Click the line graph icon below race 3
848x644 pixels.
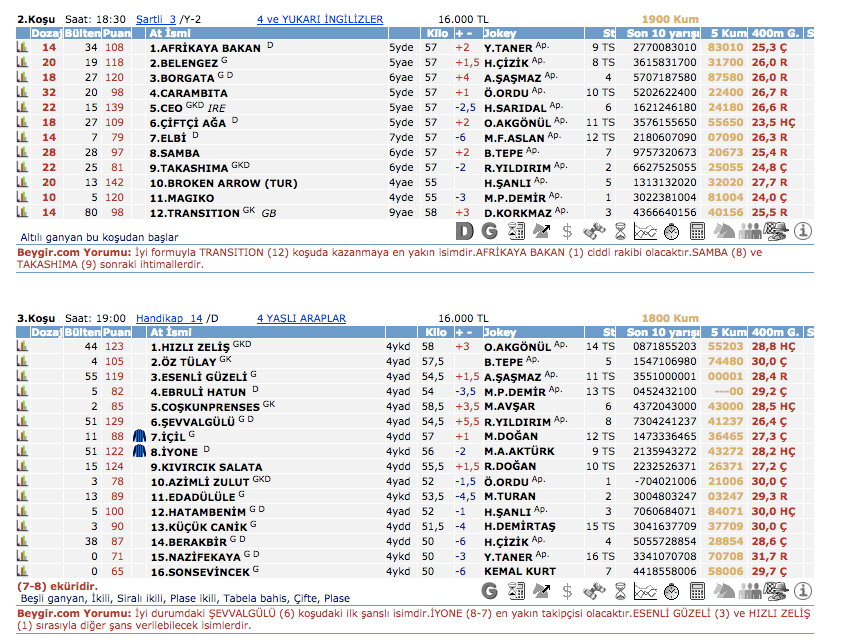[645, 591]
